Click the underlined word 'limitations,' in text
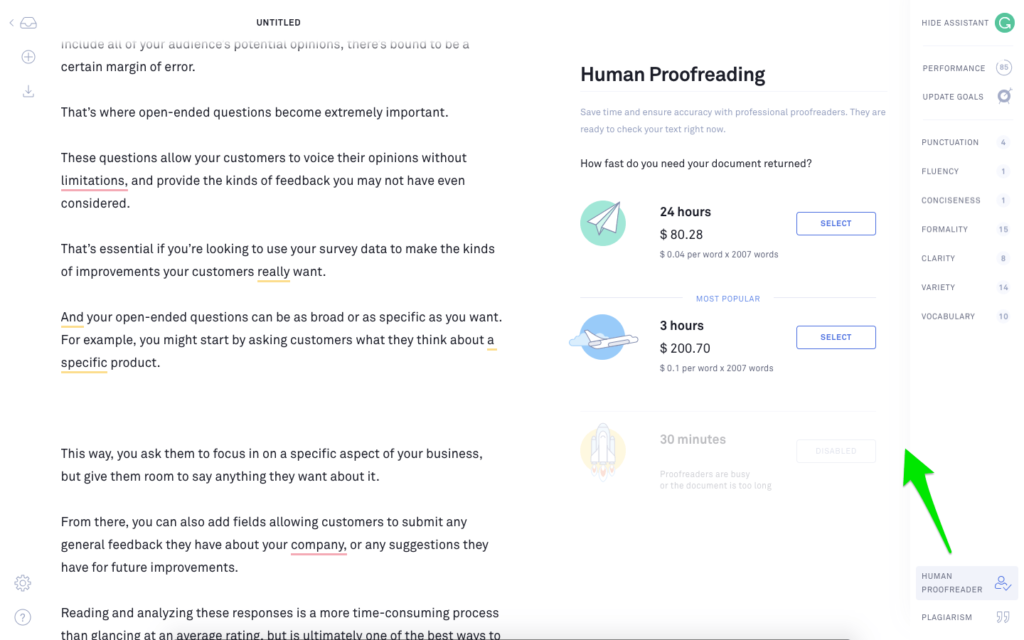Viewport: 1024px width, 640px height. (94, 181)
